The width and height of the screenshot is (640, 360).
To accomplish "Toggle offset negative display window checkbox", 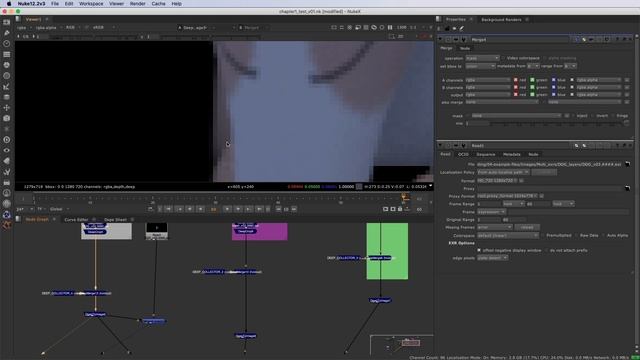I will pos(479,250).
